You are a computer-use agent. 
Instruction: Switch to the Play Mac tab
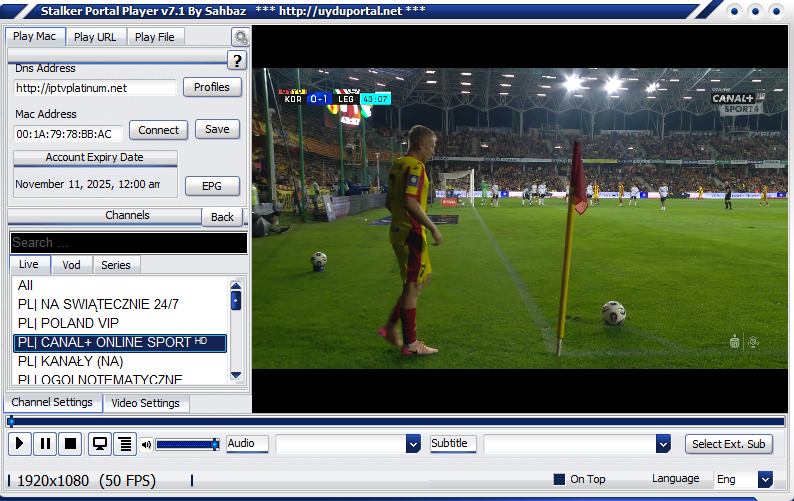(34, 36)
